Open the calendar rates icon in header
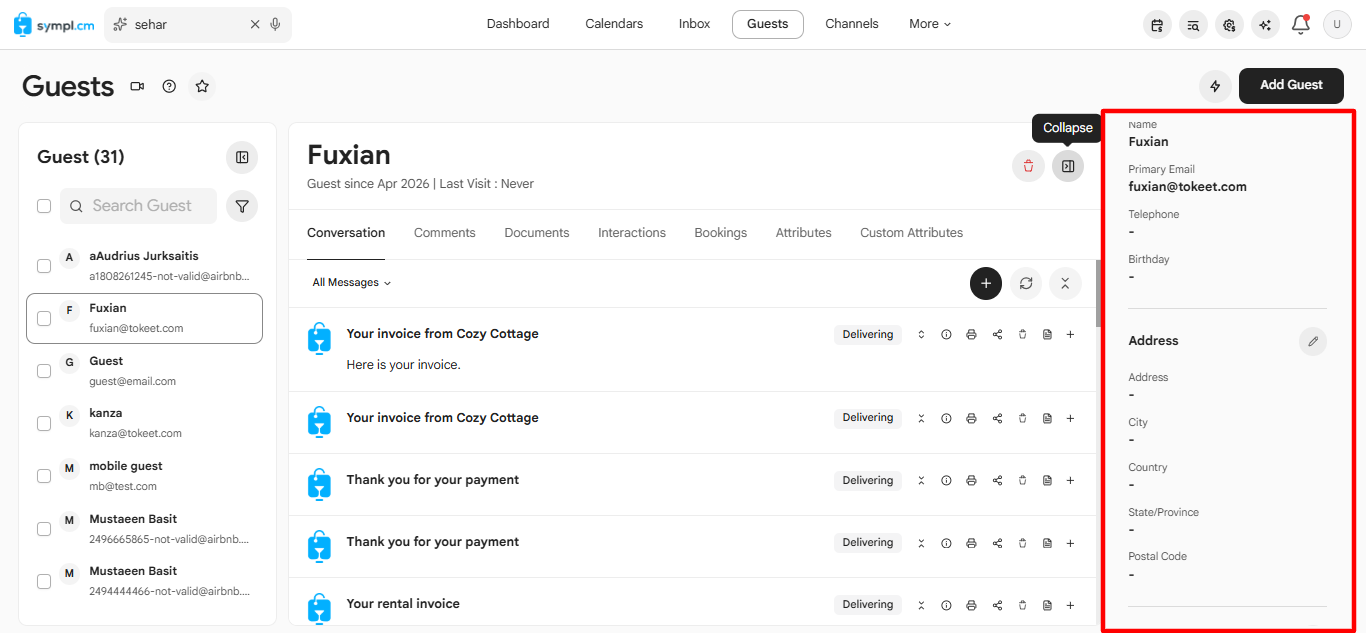1366x633 pixels. [1157, 25]
